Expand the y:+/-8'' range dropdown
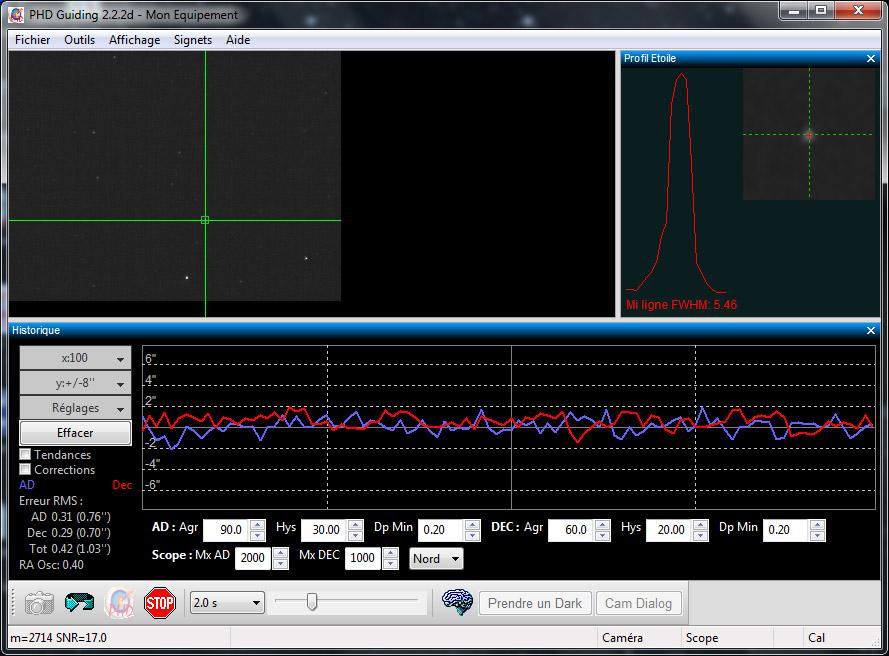The image size is (889, 656). tap(76, 383)
